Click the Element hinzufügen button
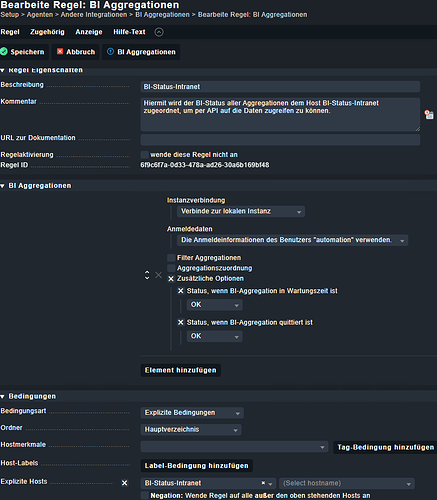 pyautogui.click(x=180, y=370)
